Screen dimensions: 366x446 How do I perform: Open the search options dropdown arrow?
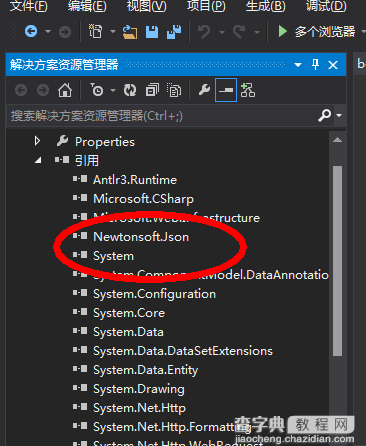(x=339, y=115)
